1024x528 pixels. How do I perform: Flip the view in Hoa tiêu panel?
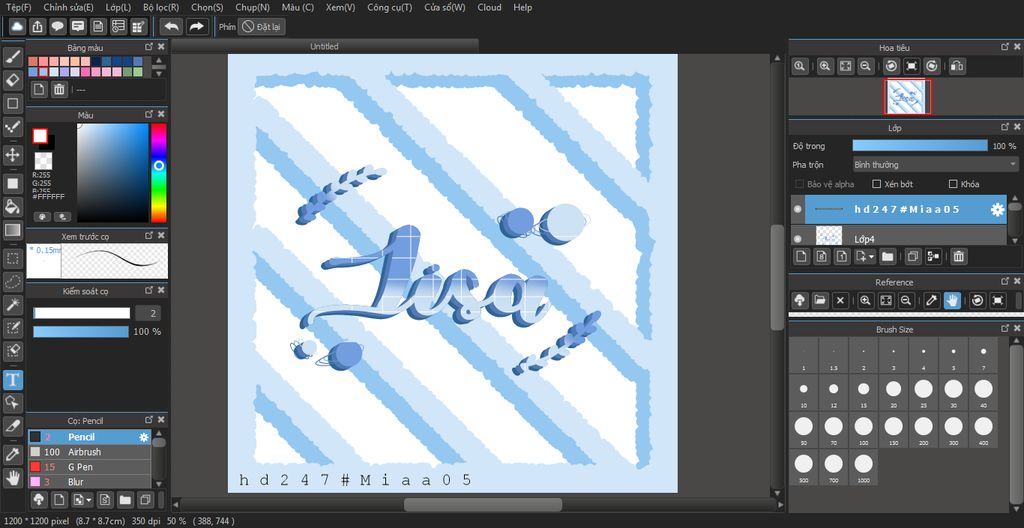(957, 66)
